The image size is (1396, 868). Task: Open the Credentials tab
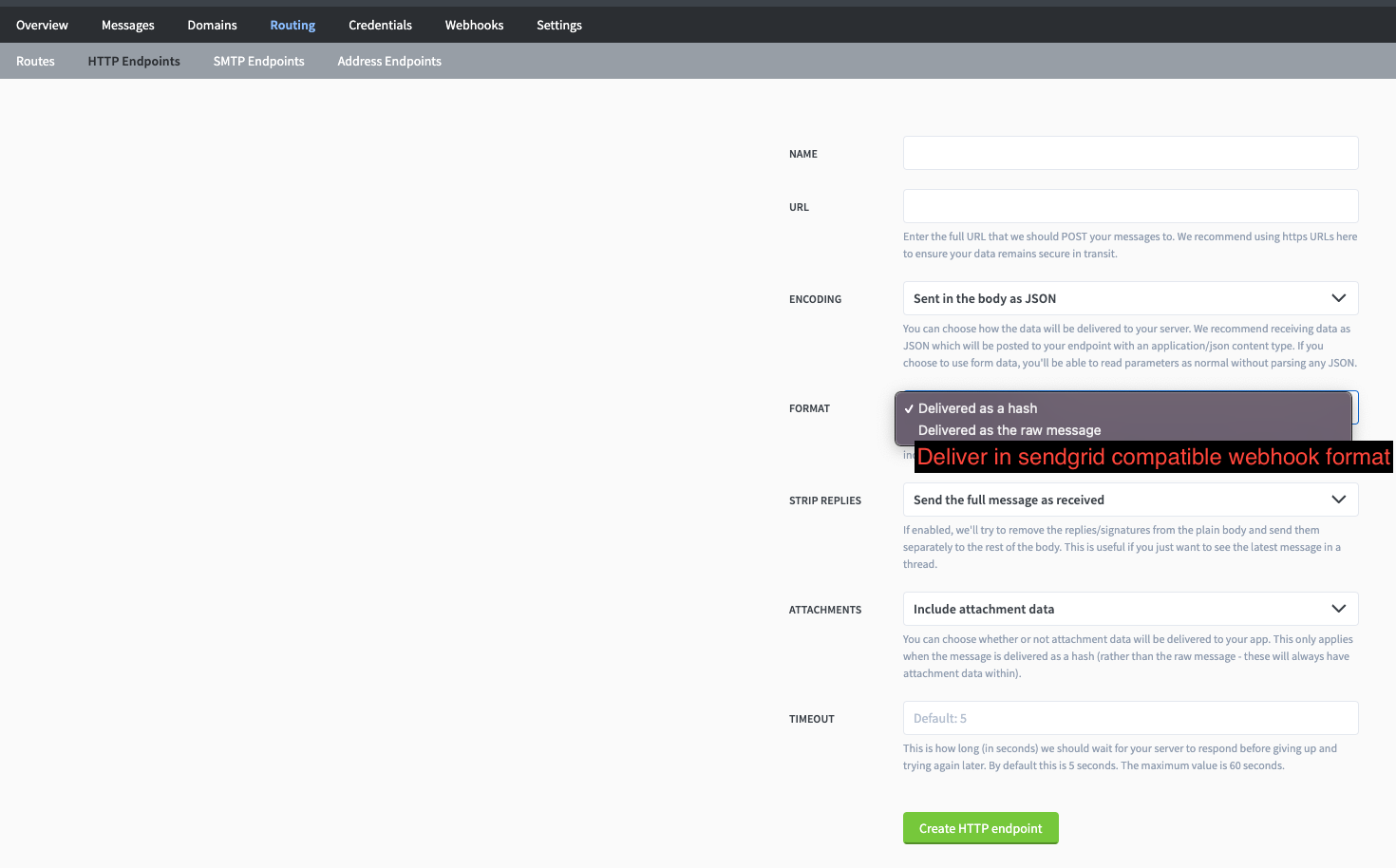[380, 25]
